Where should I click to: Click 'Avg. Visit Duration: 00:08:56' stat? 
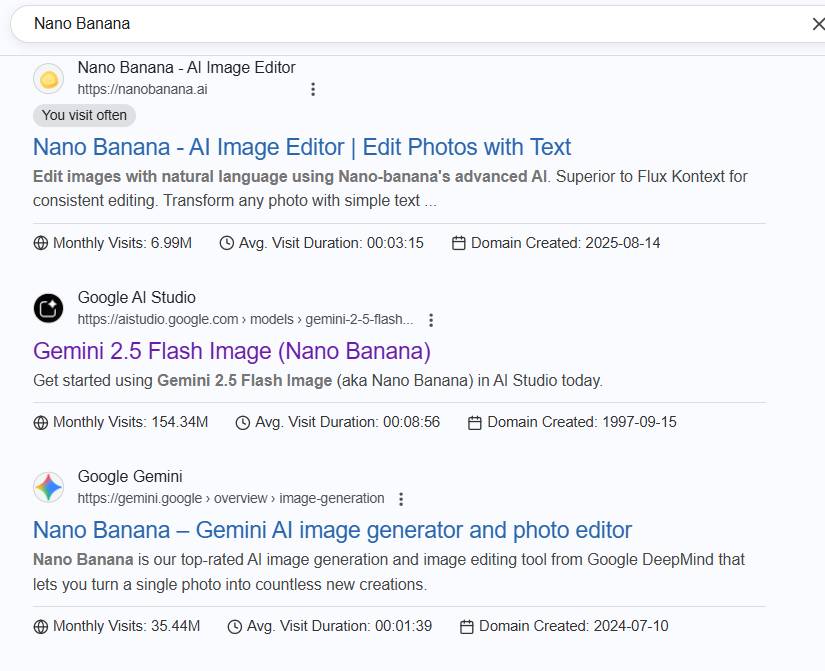tap(338, 423)
